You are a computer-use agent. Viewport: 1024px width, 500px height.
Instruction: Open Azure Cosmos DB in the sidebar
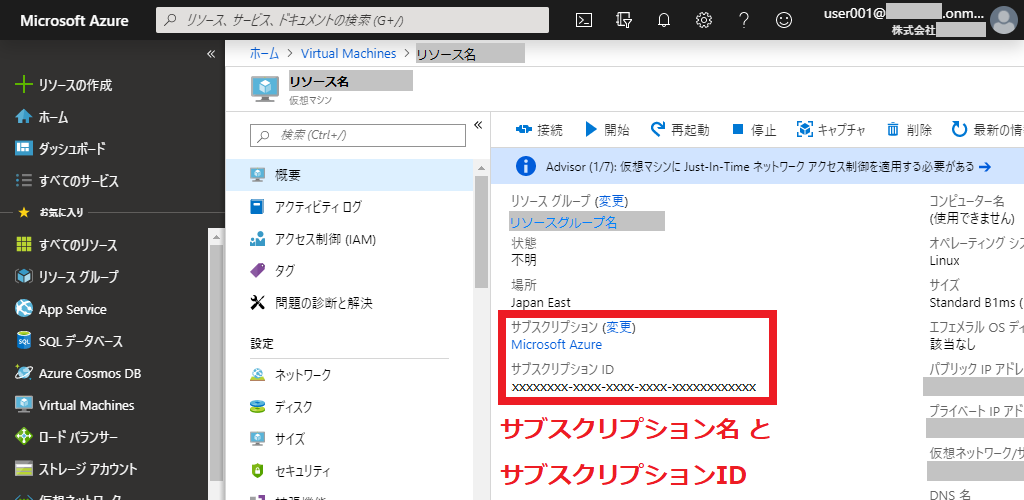click(78, 373)
